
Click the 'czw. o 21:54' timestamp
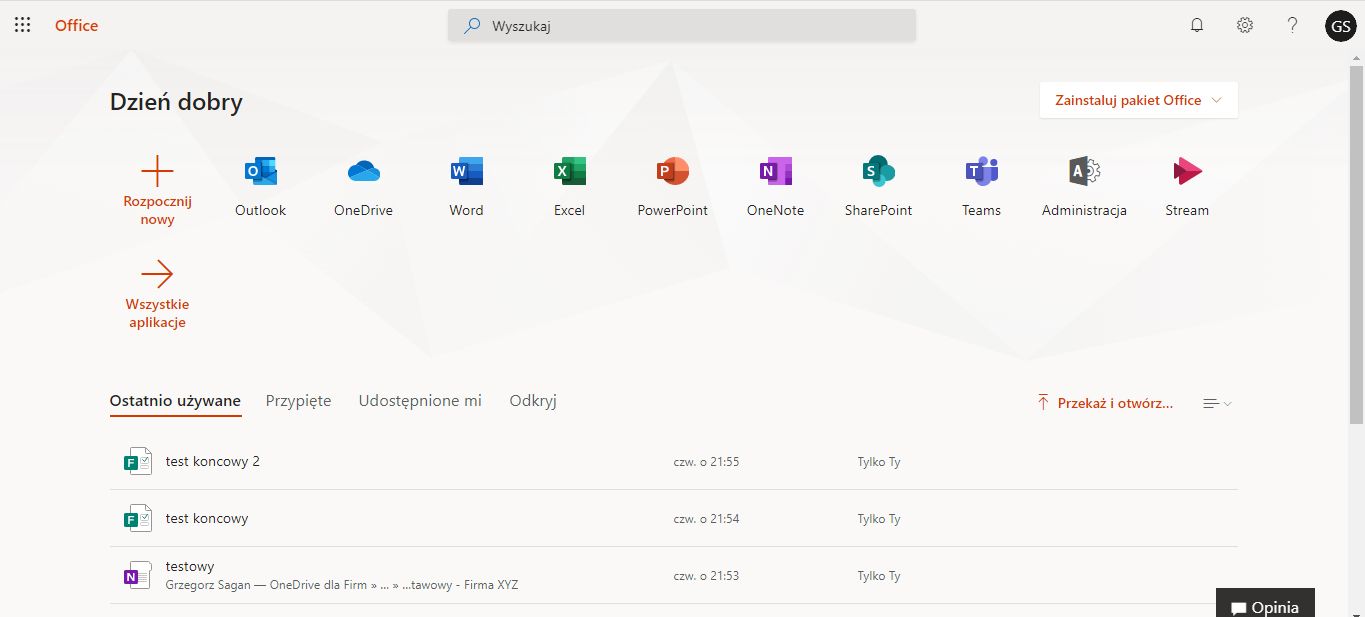tap(706, 519)
